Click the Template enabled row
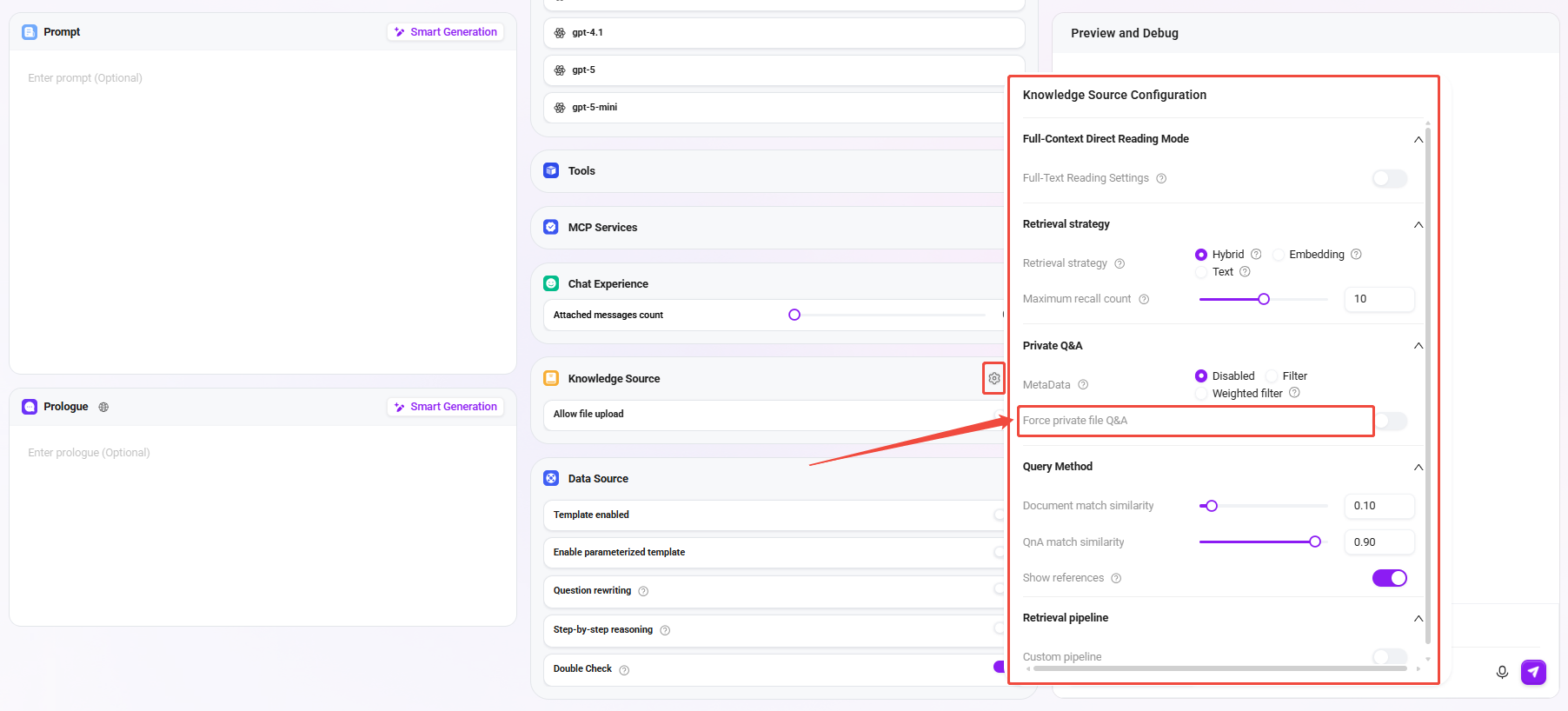 click(x=774, y=515)
